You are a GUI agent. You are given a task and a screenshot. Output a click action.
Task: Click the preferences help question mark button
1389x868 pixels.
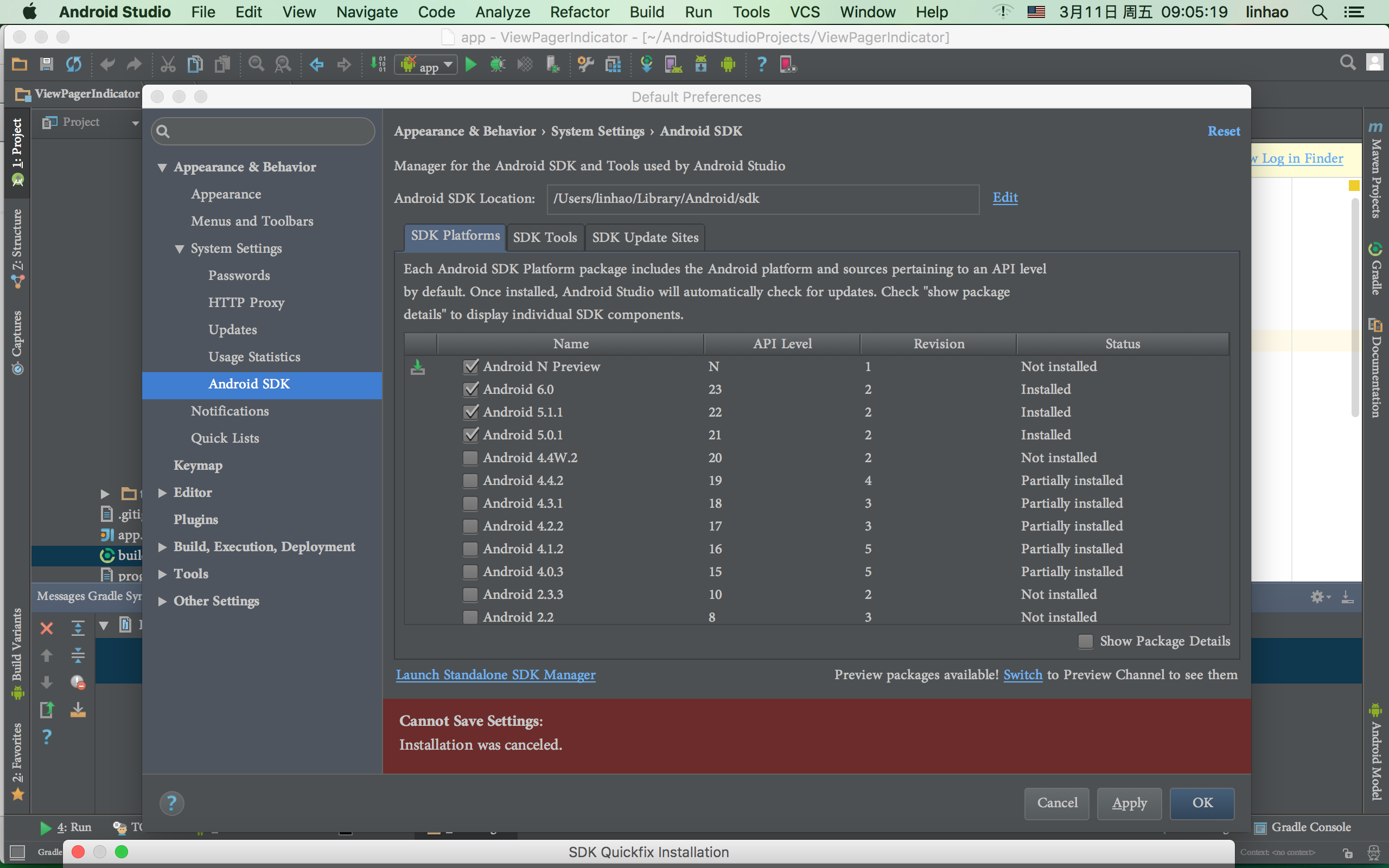[171, 803]
